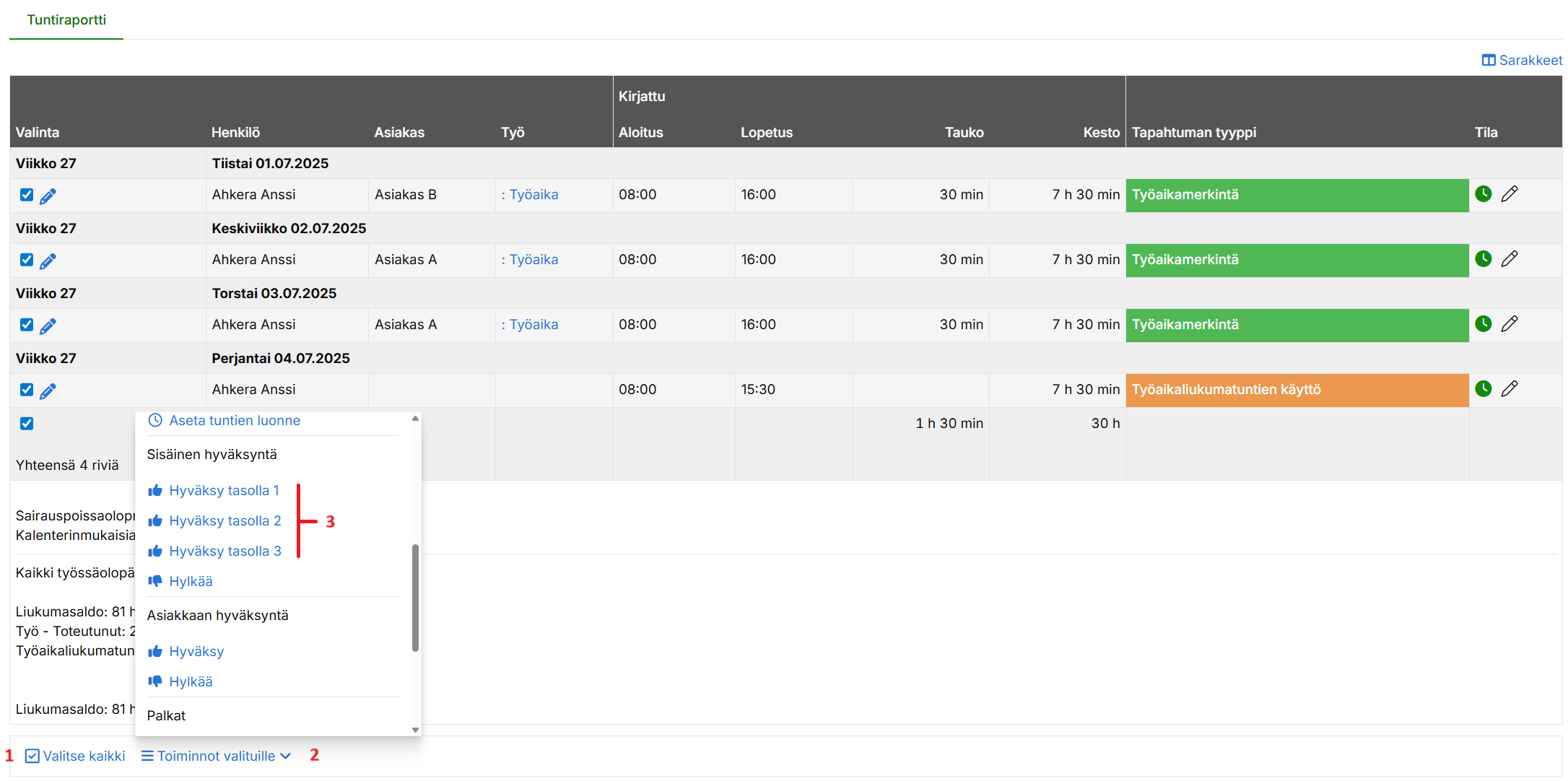Click the green clock icon in Tiistai row
The image size is (1568, 781).
pos(1483,194)
